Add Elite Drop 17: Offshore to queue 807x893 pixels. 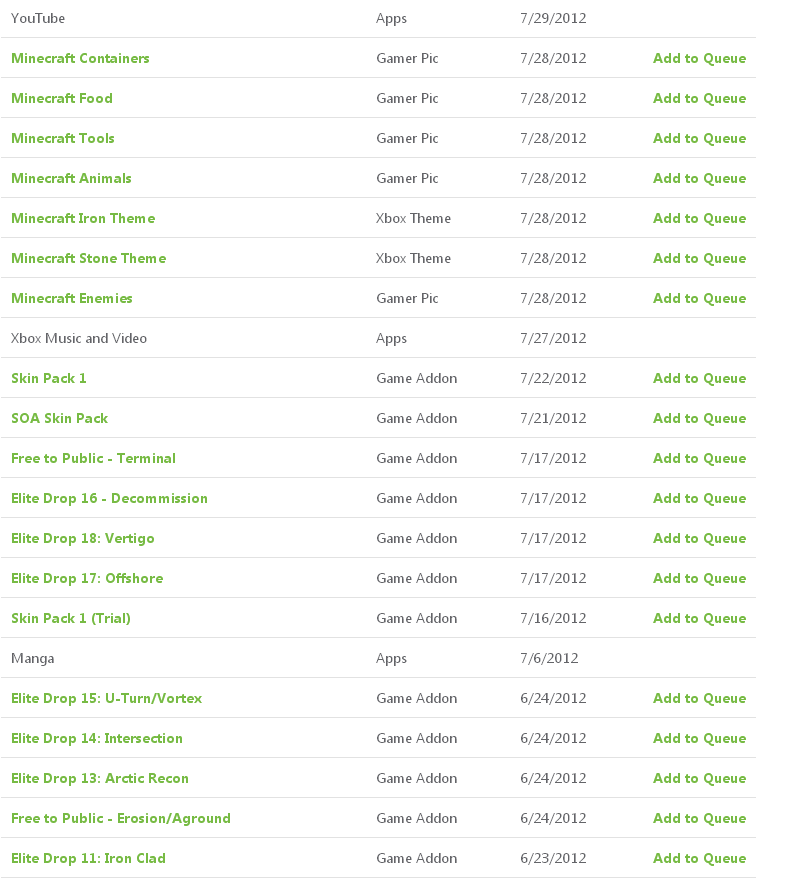(x=699, y=578)
